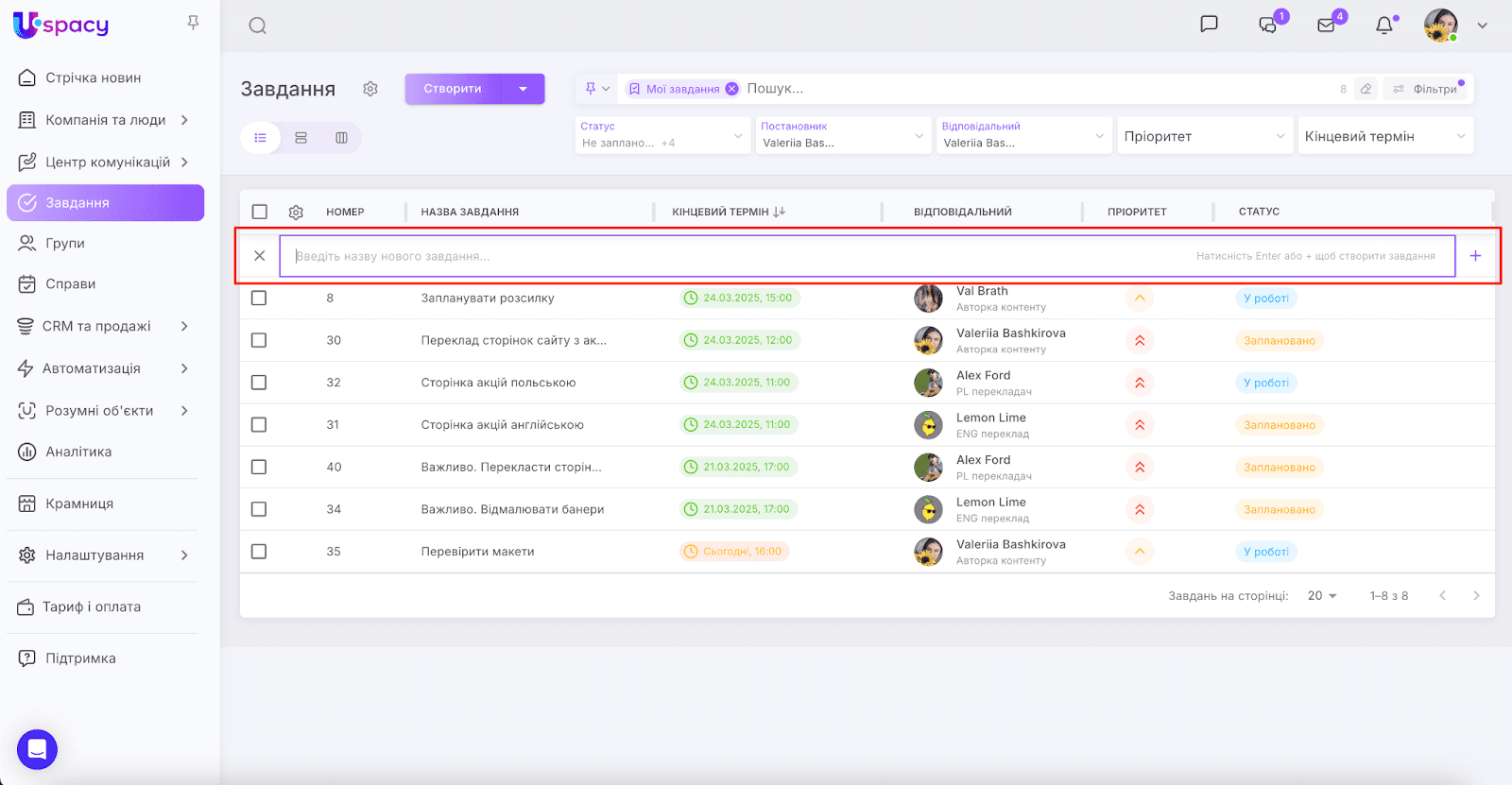The height and width of the screenshot is (785, 1512).
Task: Click the Створити button
Action: coord(454,89)
